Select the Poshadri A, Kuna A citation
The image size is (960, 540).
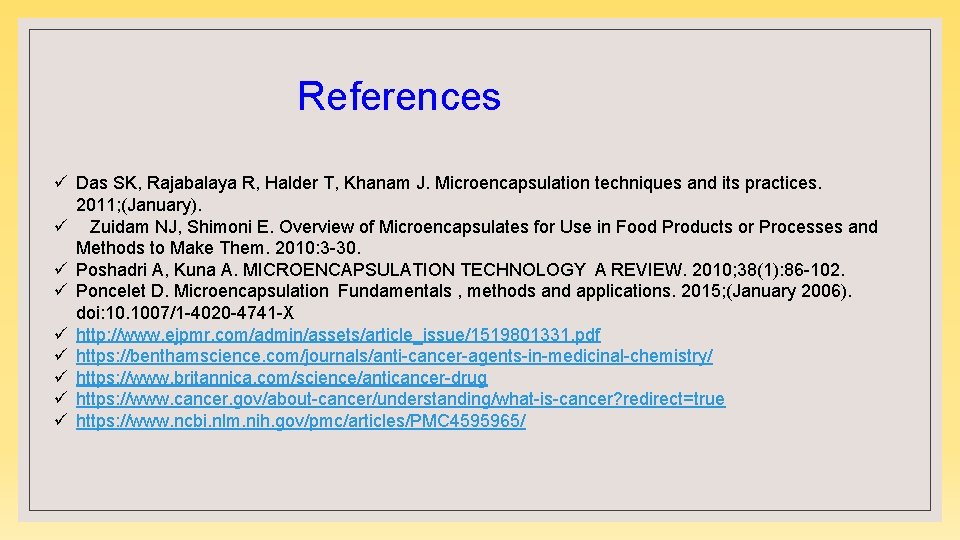click(x=460, y=270)
